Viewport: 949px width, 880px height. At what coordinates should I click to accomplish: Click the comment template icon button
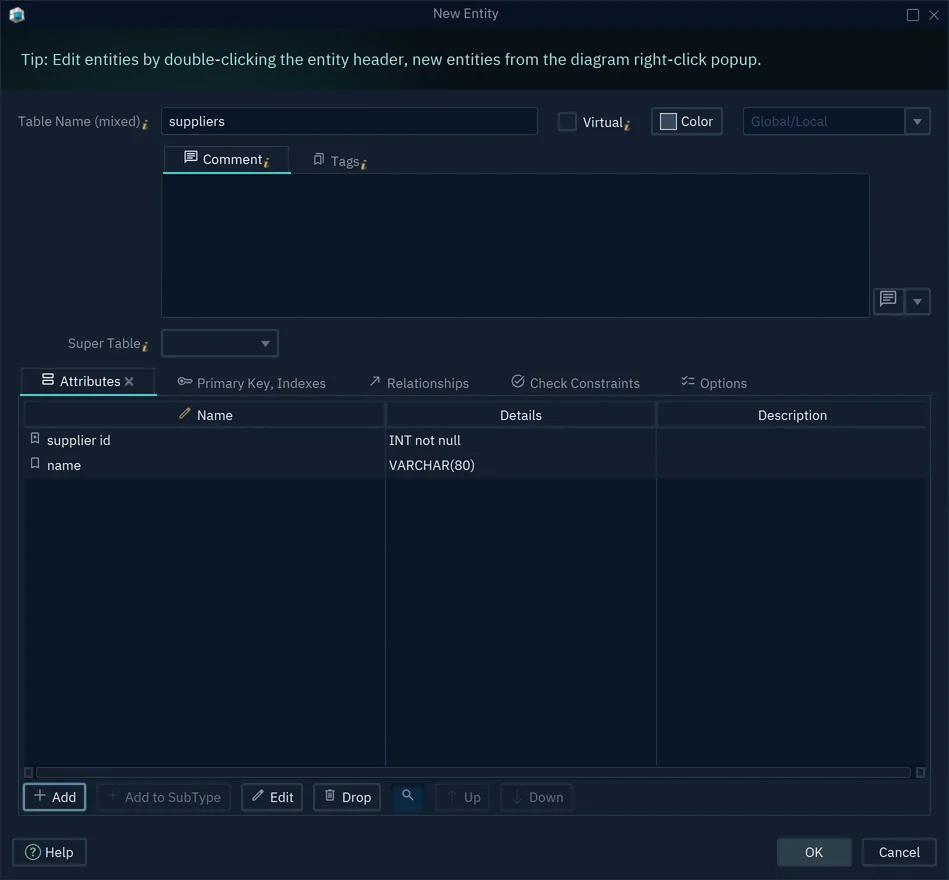pyautogui.click(x=888, y=301)
